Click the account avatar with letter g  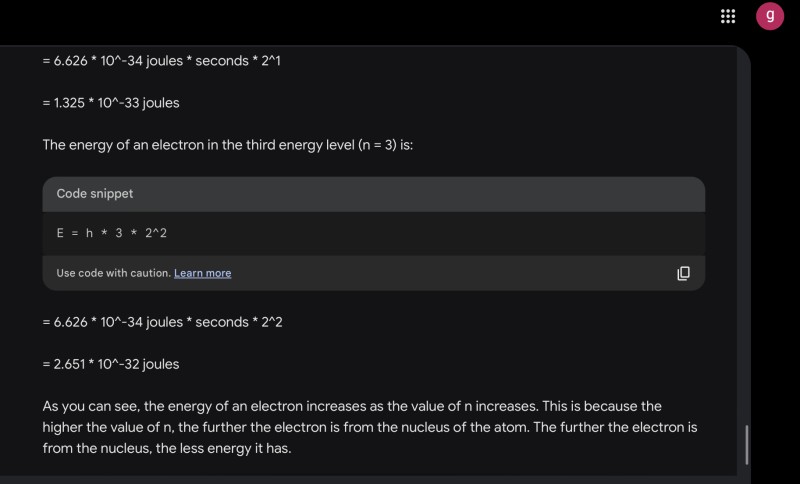pos(769,16)
